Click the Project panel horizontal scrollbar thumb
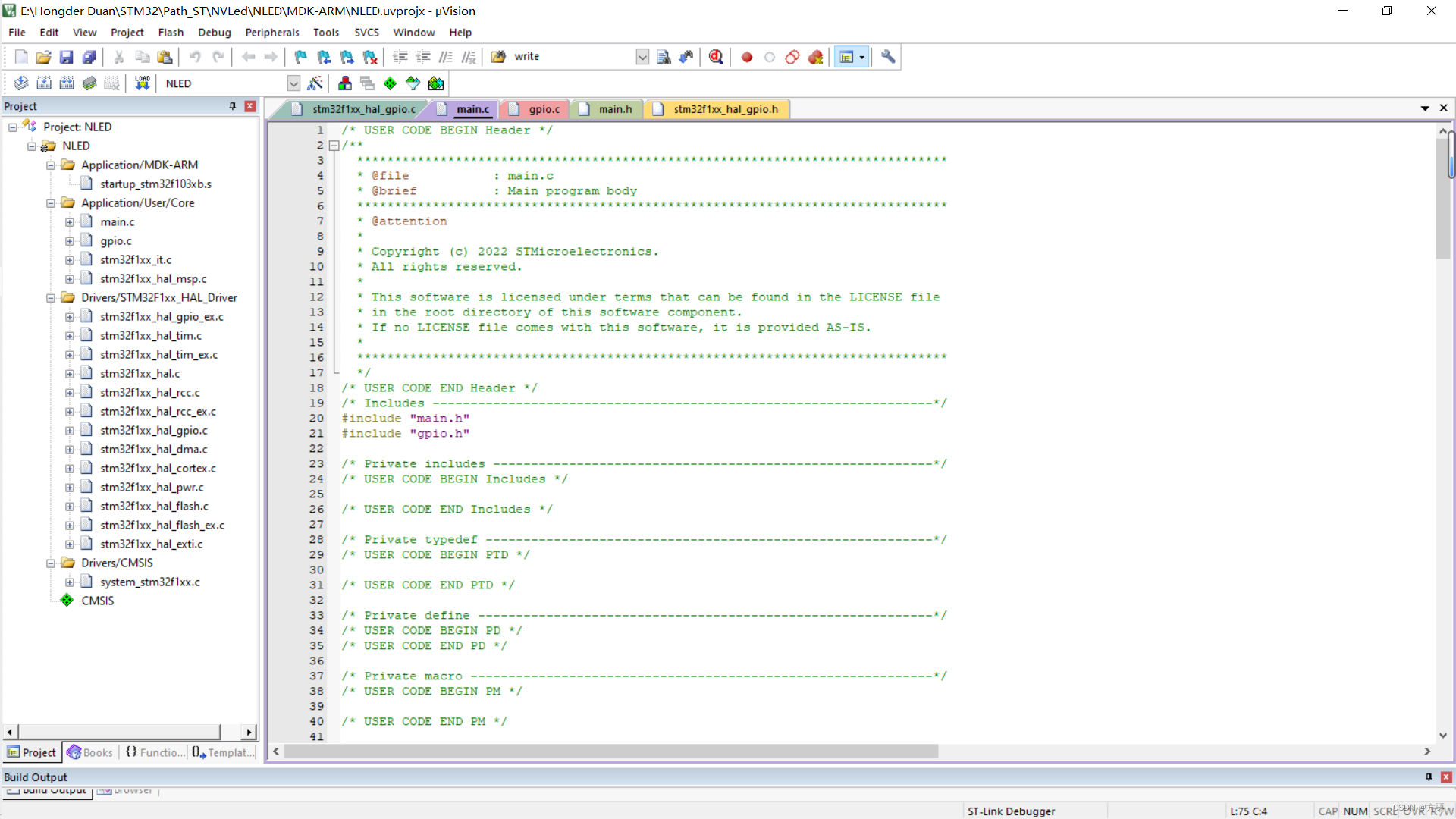 pos(119,732)
